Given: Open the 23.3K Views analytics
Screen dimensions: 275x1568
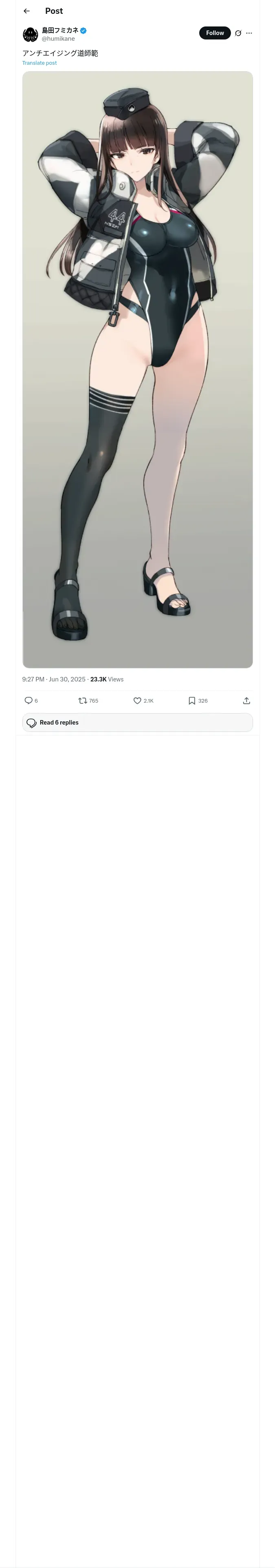Looking at the screenshot, I should point(107,679).
